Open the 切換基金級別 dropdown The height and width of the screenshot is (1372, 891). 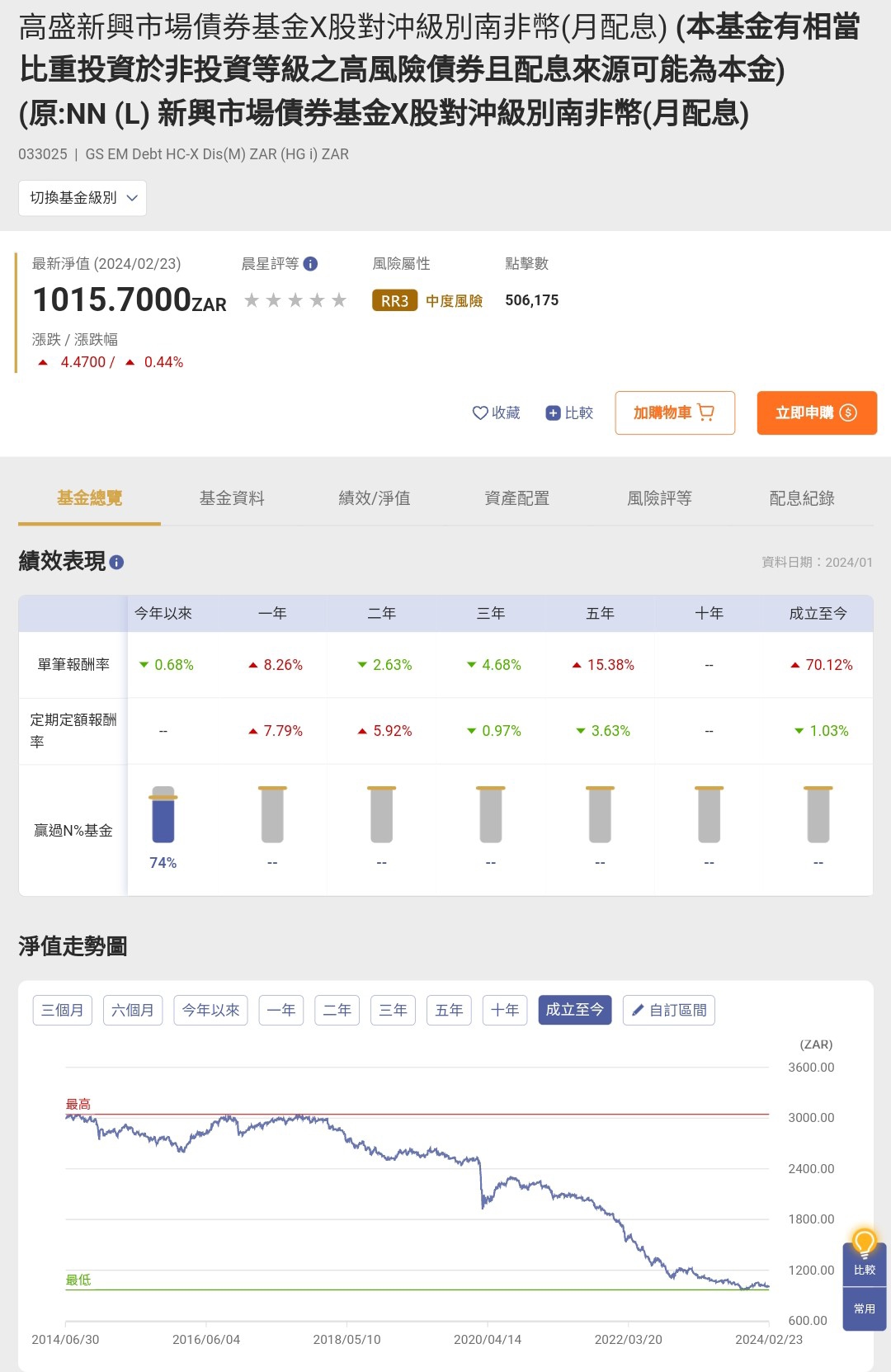[82, 198]
